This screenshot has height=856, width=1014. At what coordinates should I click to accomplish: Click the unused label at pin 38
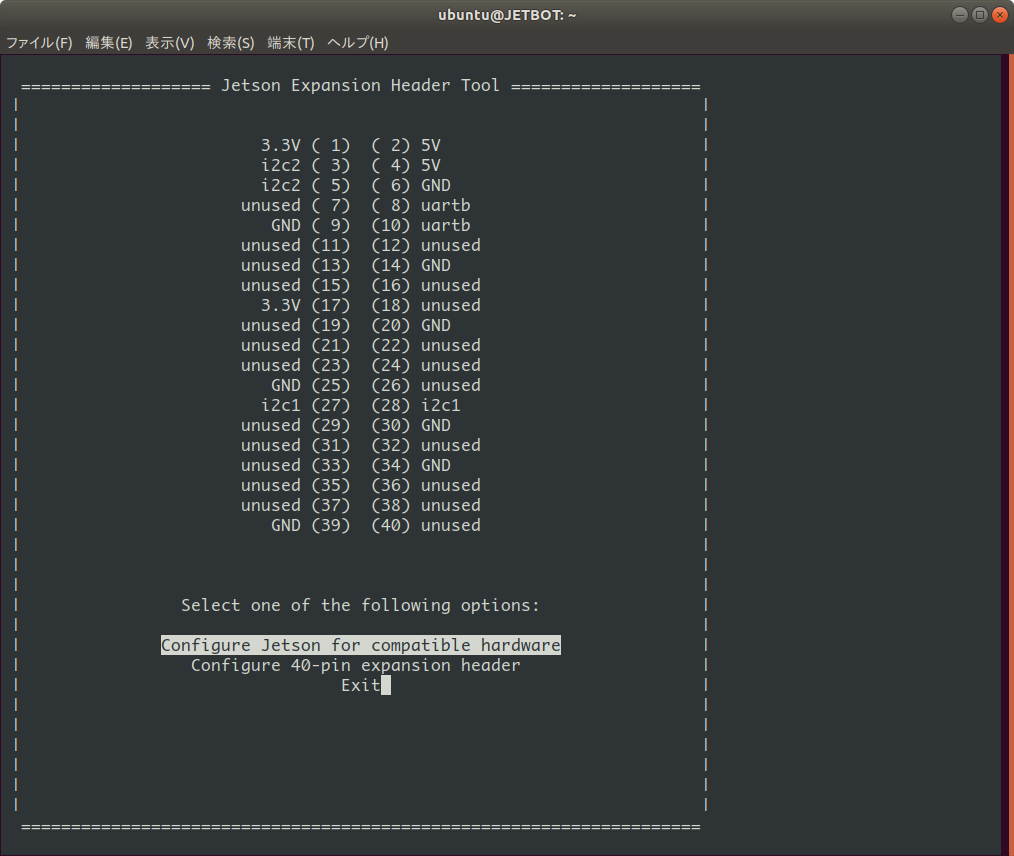click(451, 506)
